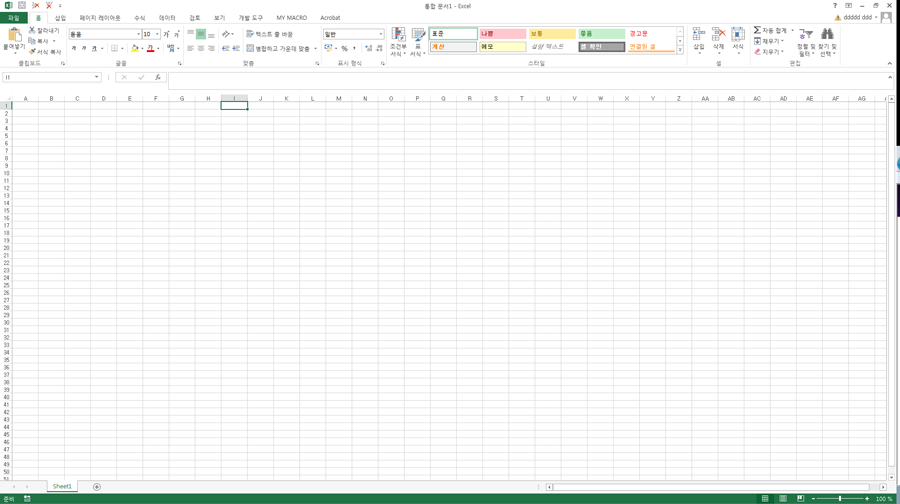Toggle bottom vertical alignment
The width and height of the screenshot is (900, 504).
click(211, 34)
